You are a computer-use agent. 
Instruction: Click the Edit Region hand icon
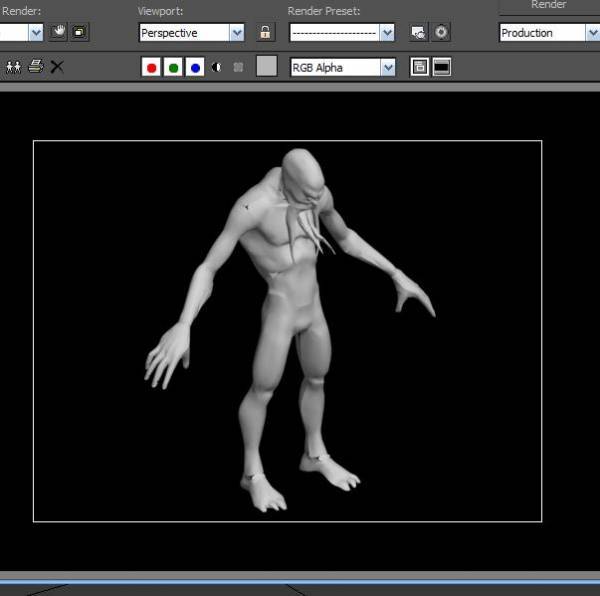[59, 32]
